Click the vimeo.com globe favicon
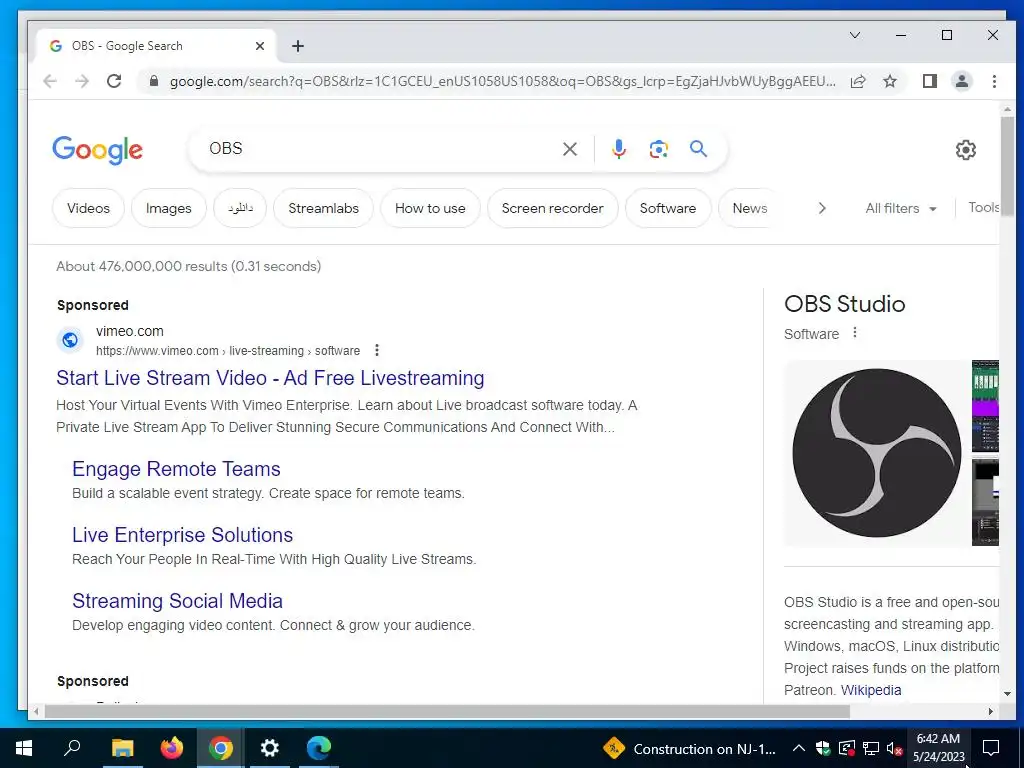1024x768 pixels. tap(70, 340)
